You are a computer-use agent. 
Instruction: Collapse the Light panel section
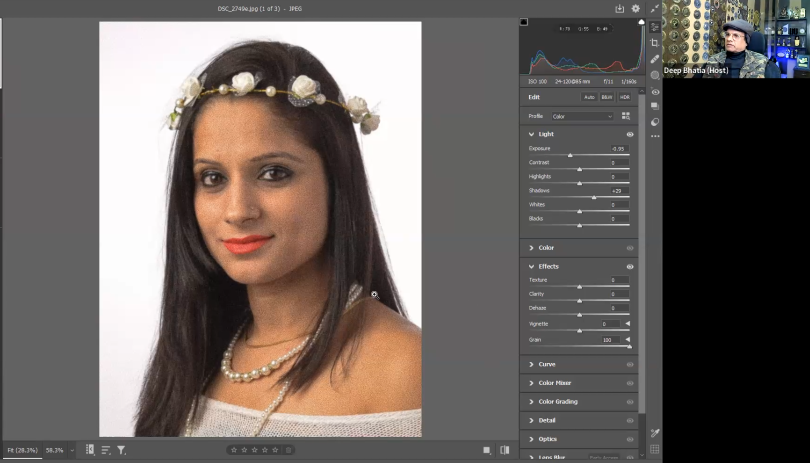point(531,134)
